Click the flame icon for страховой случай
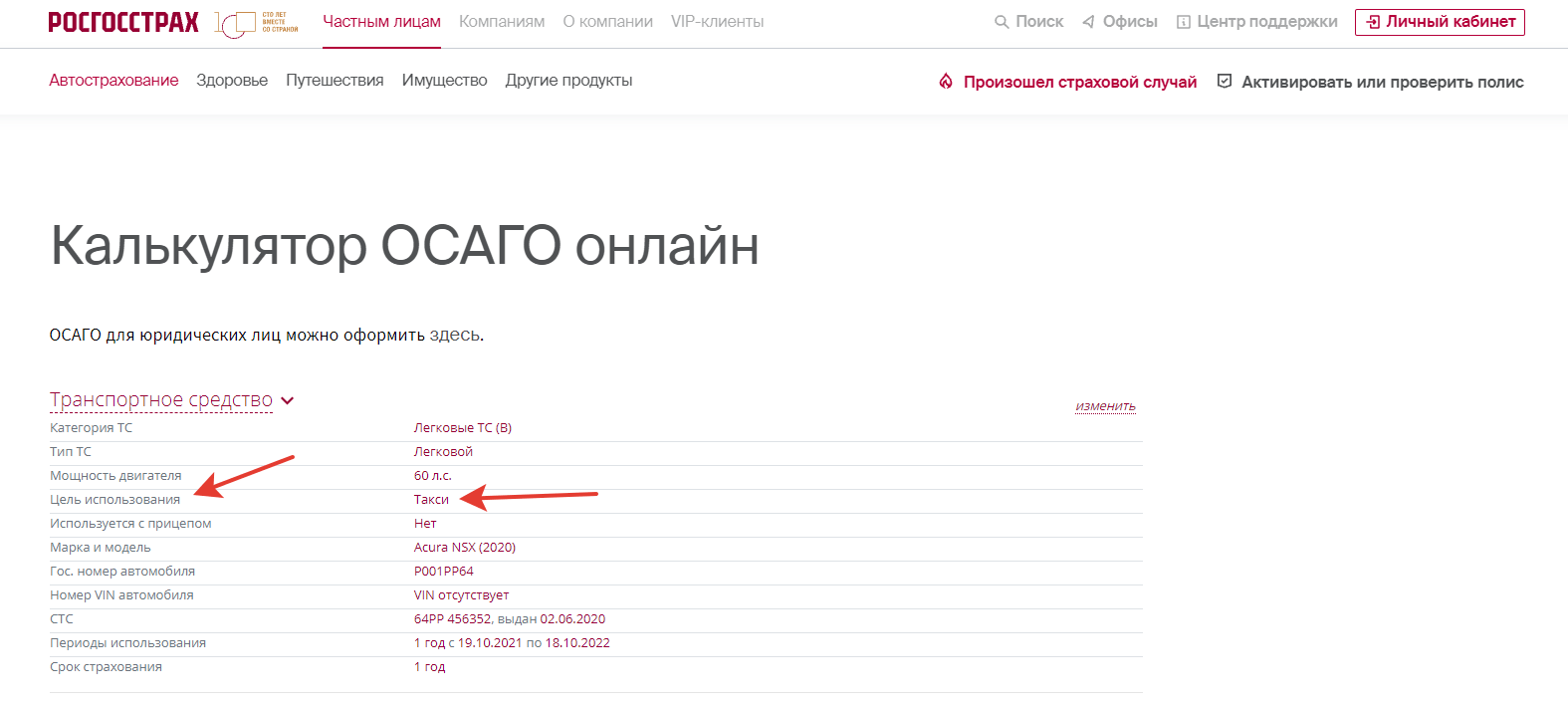This screenshot has width=1568, height=701. coord(946,82)
